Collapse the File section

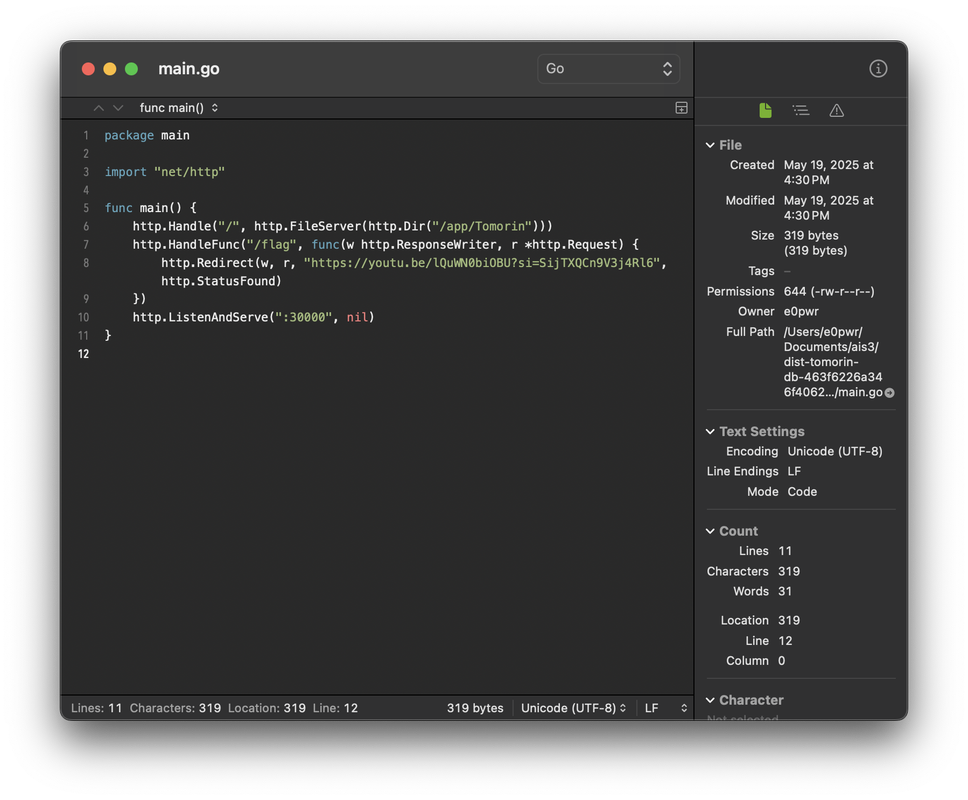[x=710, y=145]
